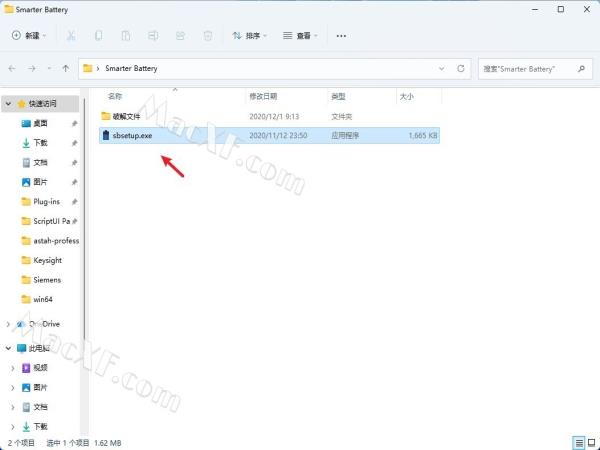This screenshot has height=450, width=600.
Task: Click the New (新建) button
Action: tap(29, 36)
